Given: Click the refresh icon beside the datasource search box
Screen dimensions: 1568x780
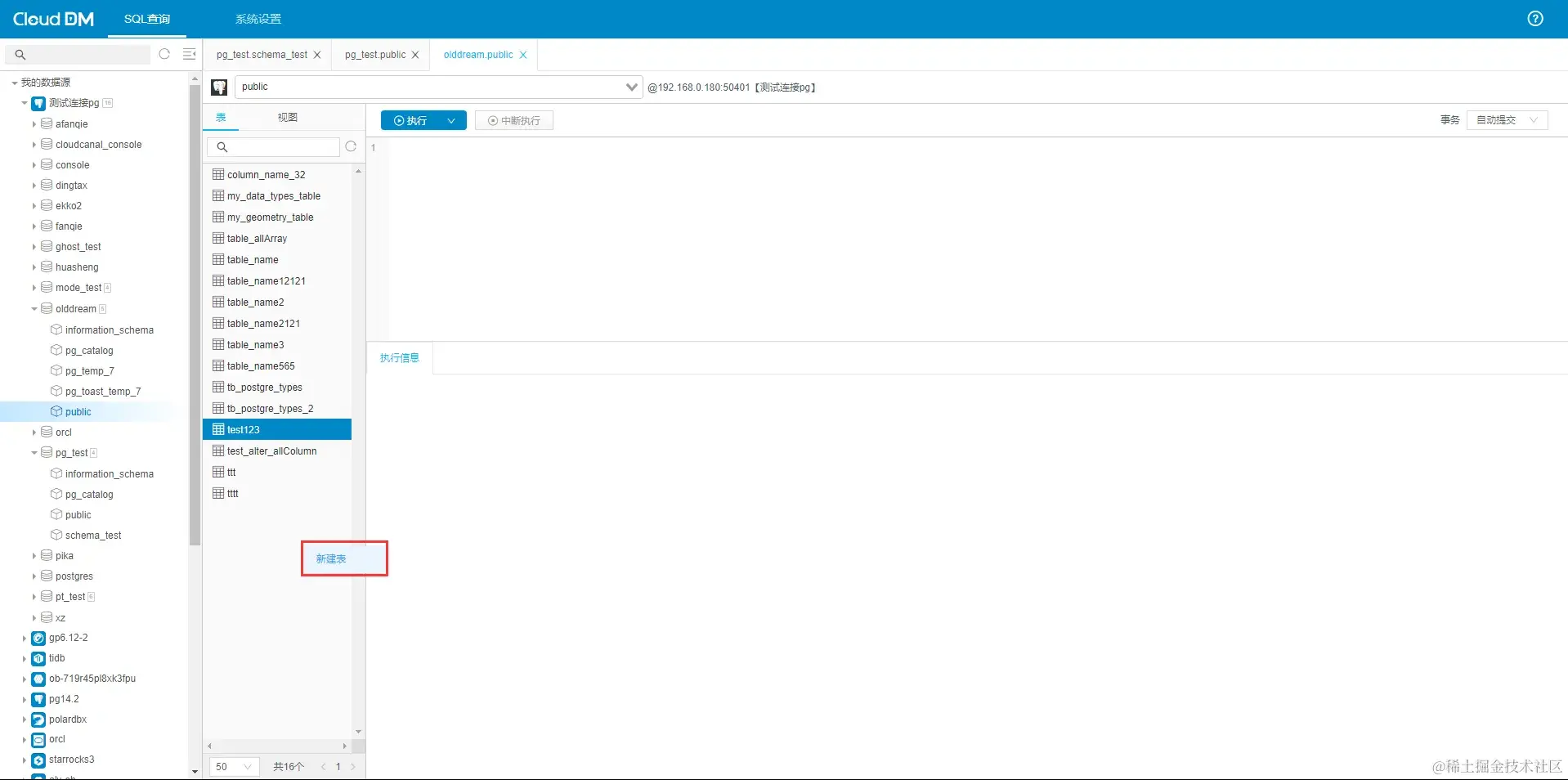Looking at the screenshot, I should point(164,54).
